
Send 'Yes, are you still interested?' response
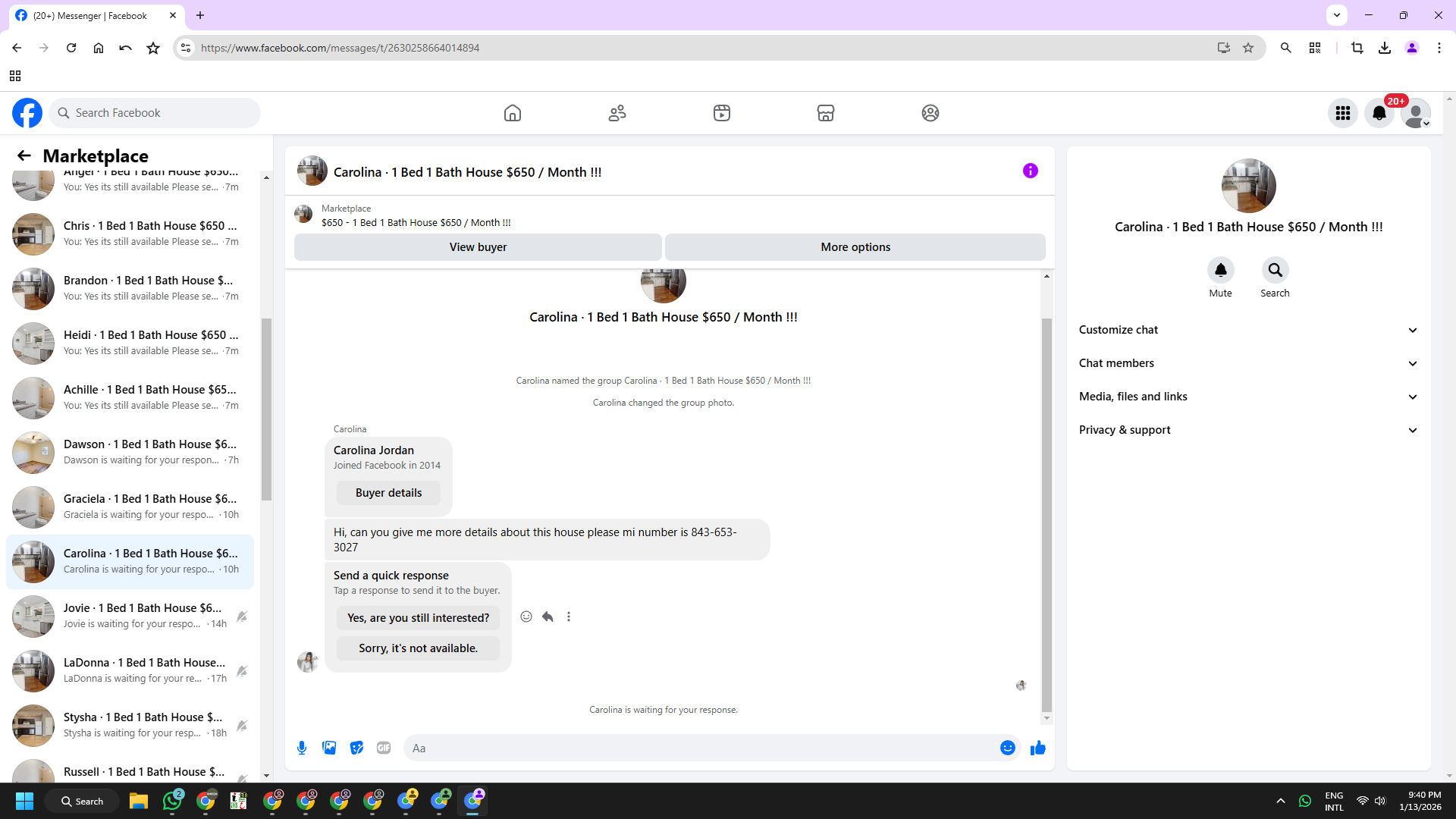point(418,618)
